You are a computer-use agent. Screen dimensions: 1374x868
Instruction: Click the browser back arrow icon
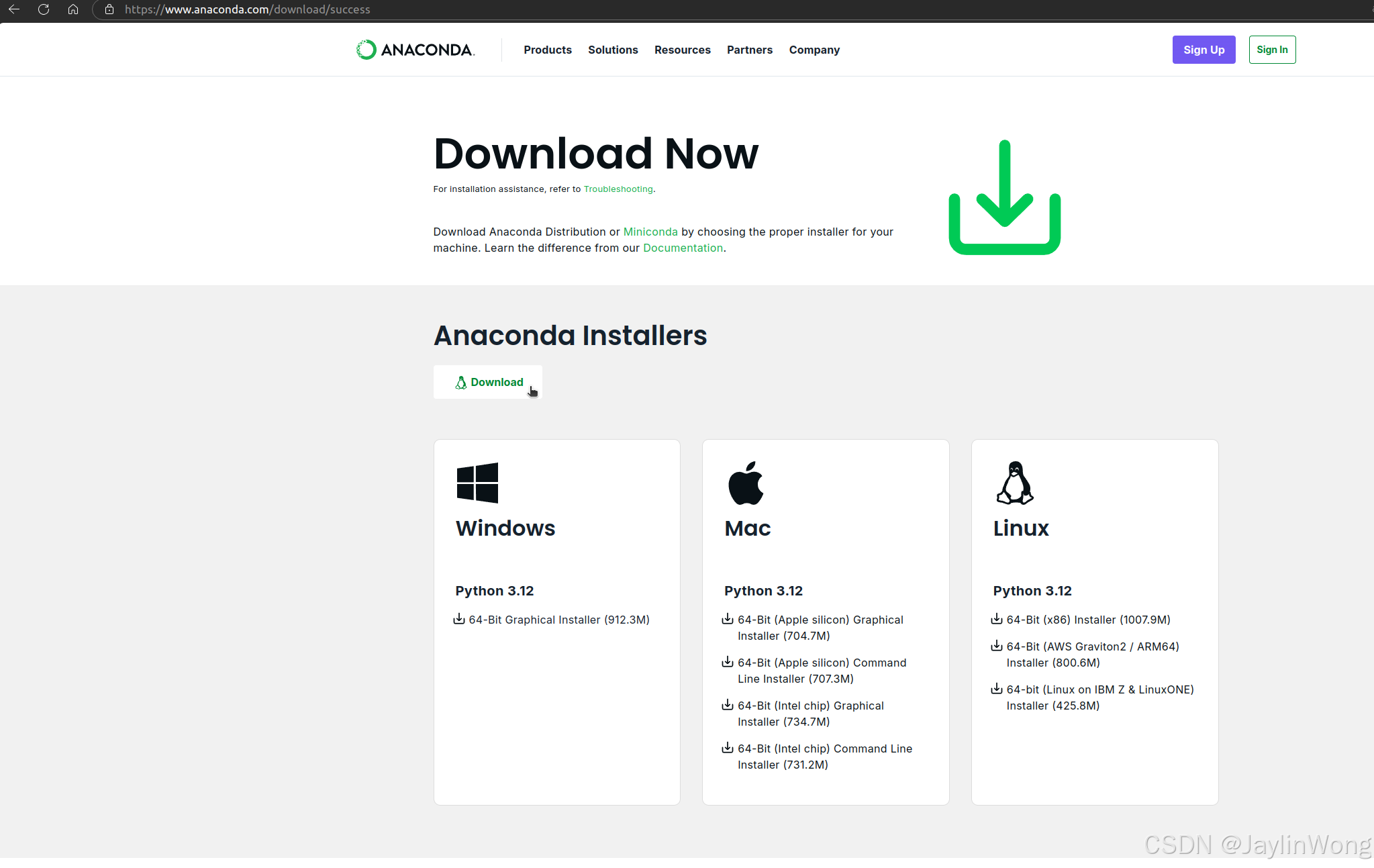[x=14, y=9]
